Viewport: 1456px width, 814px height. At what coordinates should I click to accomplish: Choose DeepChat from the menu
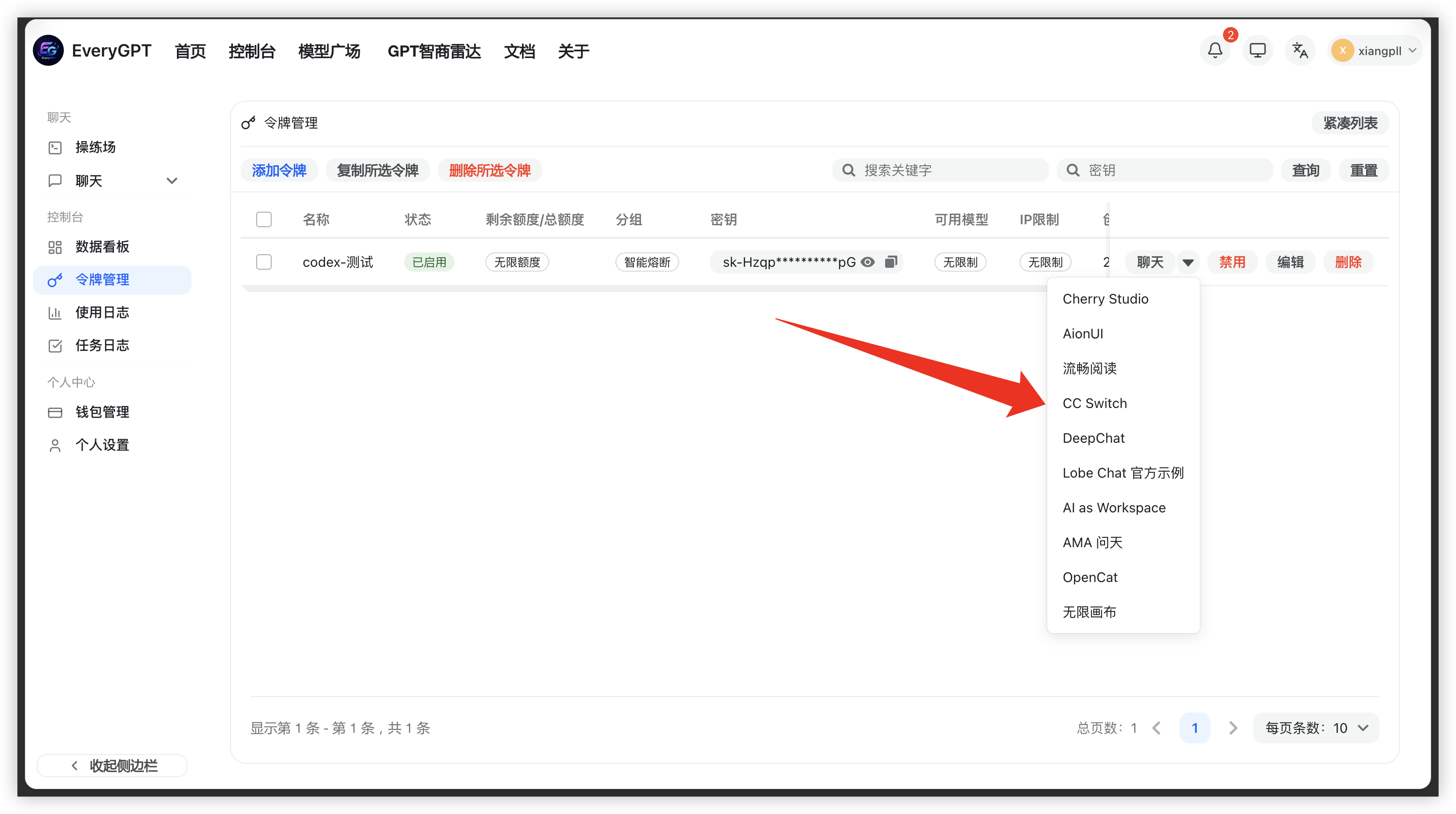1123,438
